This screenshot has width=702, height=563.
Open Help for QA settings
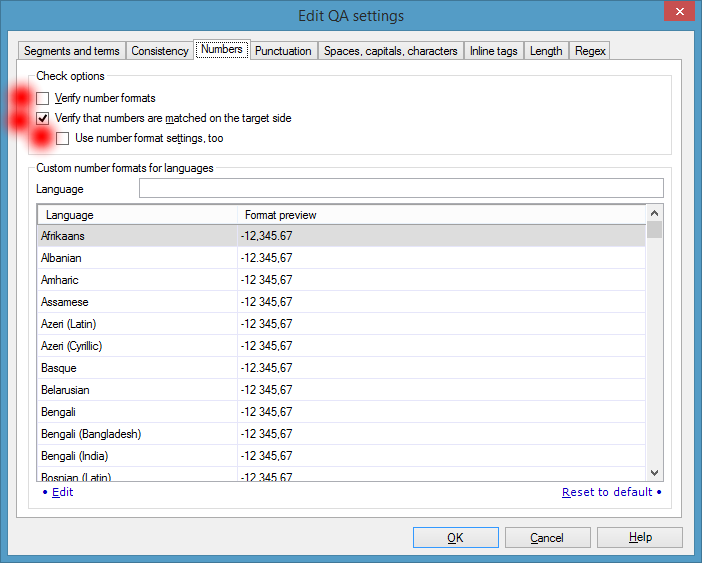[x=640, y=538]
